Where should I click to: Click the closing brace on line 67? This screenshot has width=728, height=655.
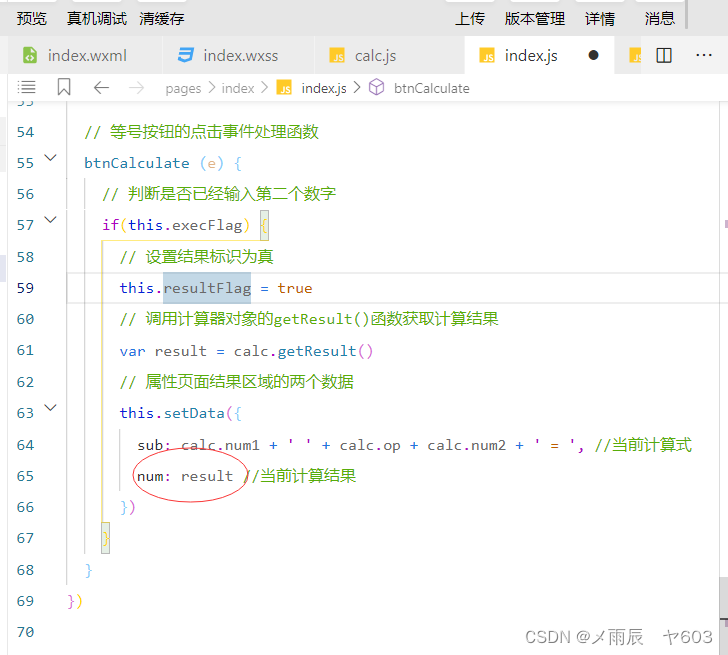click(x=106, y=538)
